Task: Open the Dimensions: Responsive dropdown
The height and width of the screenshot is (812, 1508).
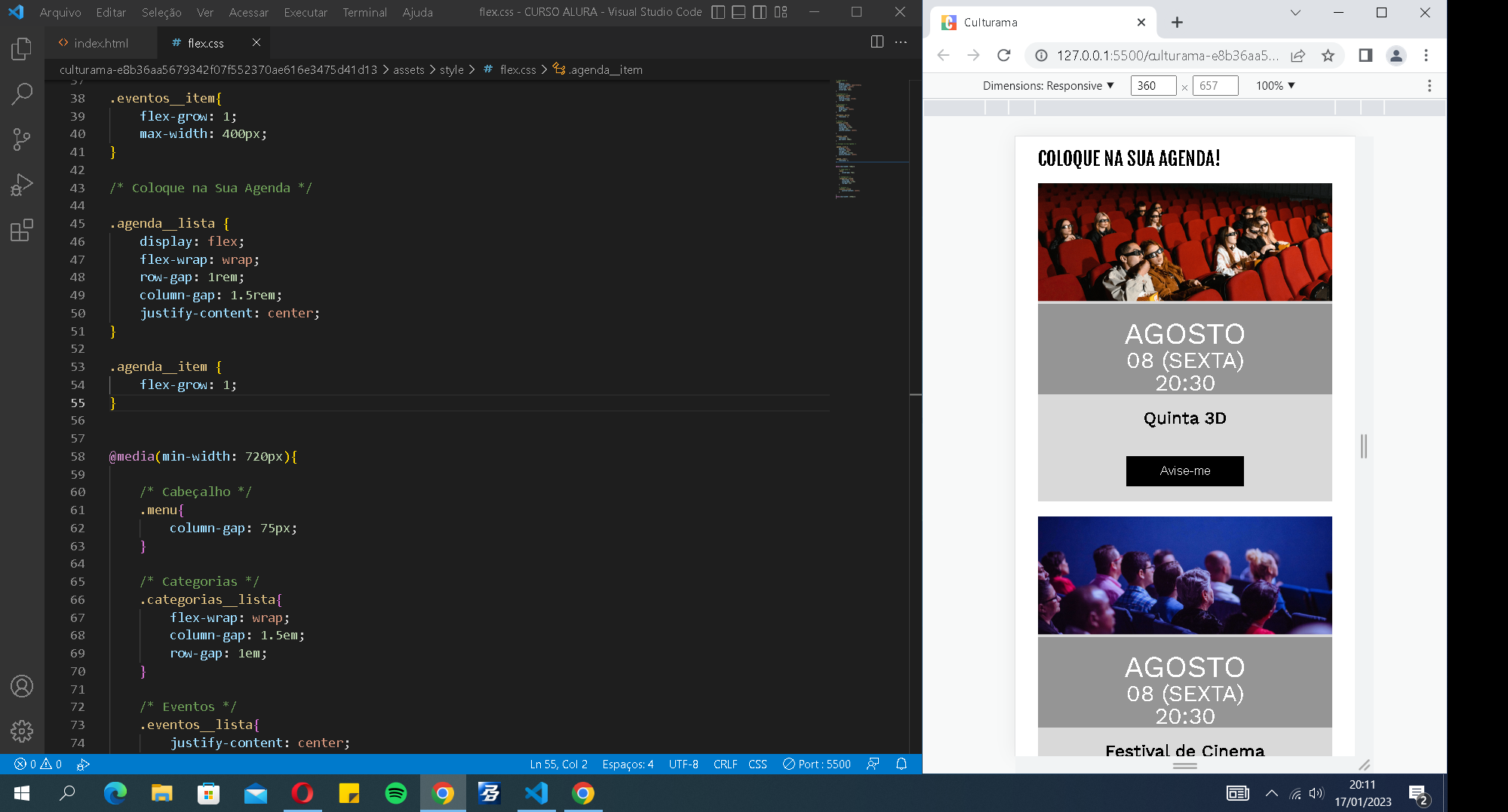Action: pyautogui.click(x=1048, y=85)
